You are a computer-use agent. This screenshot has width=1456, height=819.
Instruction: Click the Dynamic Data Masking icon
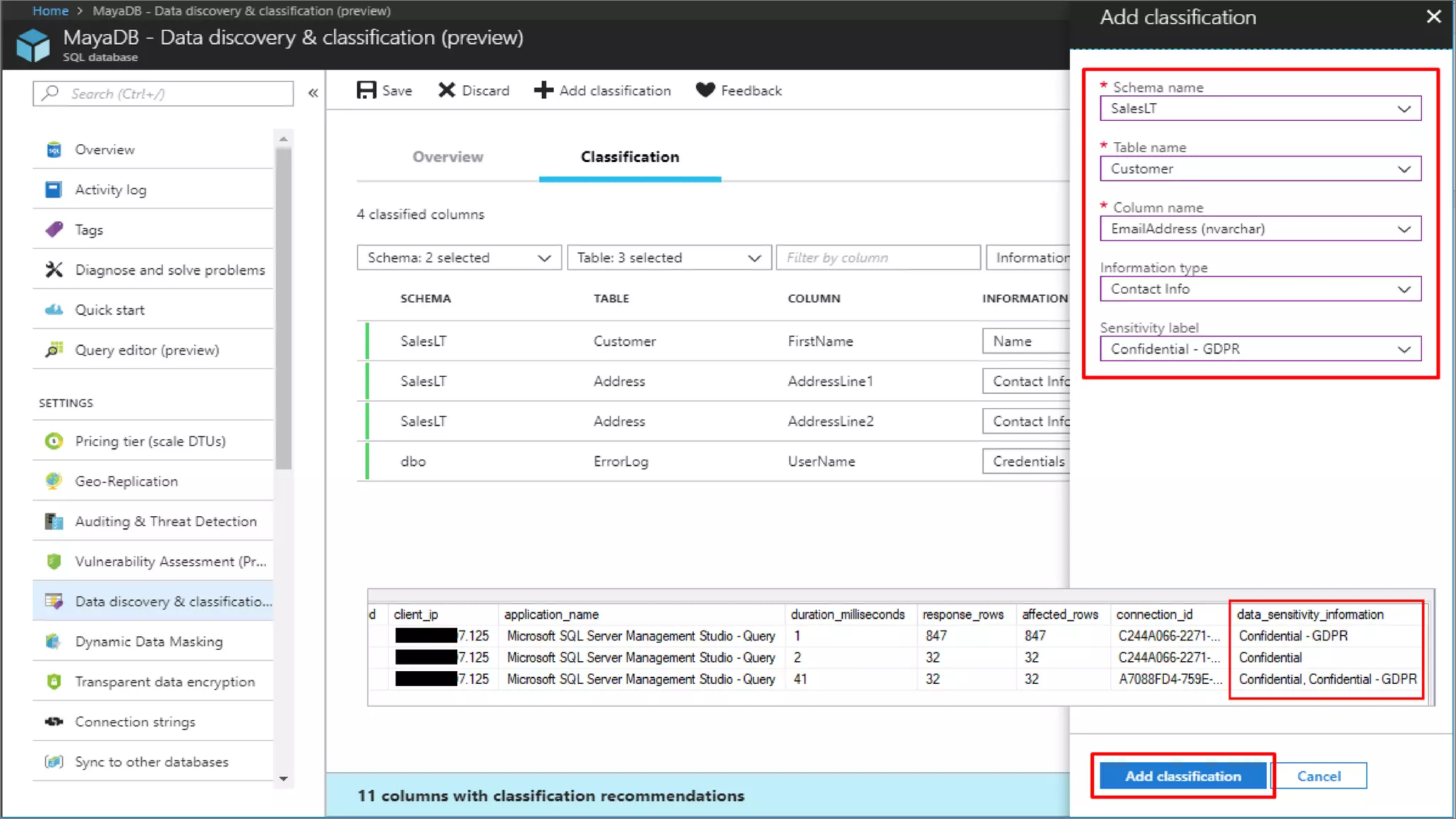click(x=54, y=641)
